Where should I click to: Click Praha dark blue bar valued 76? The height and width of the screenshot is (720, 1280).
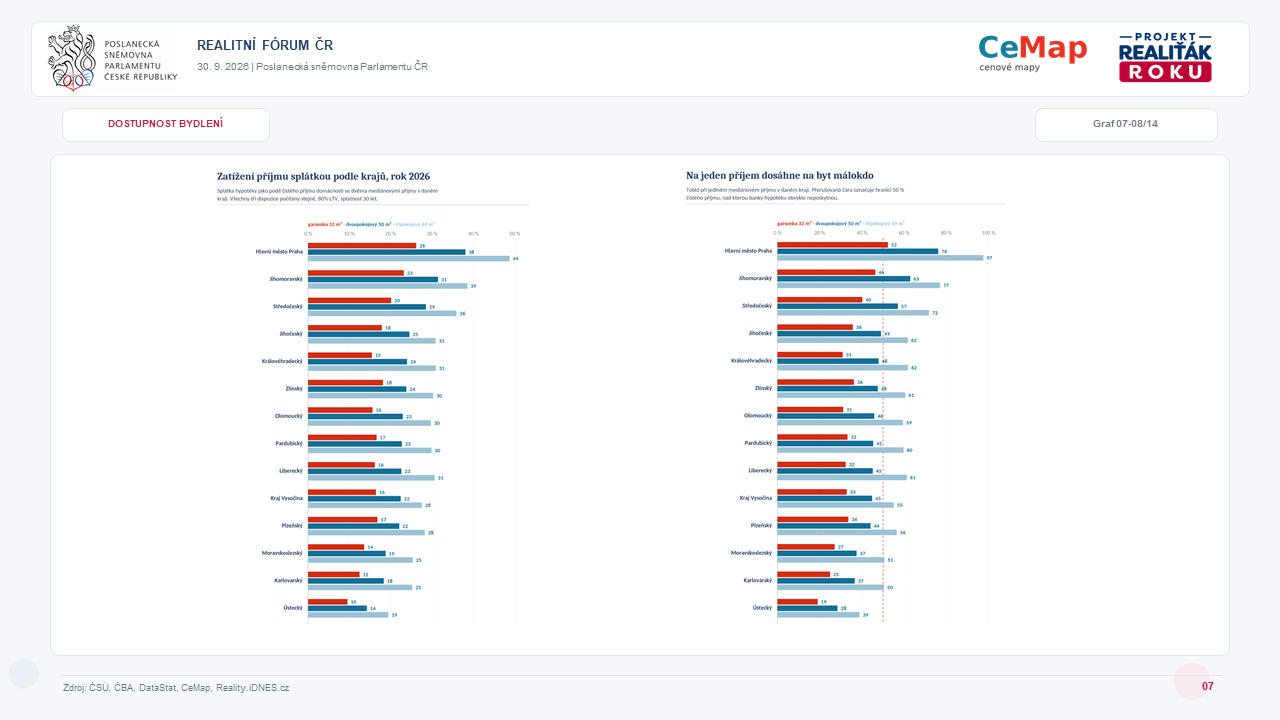(858, 252)
